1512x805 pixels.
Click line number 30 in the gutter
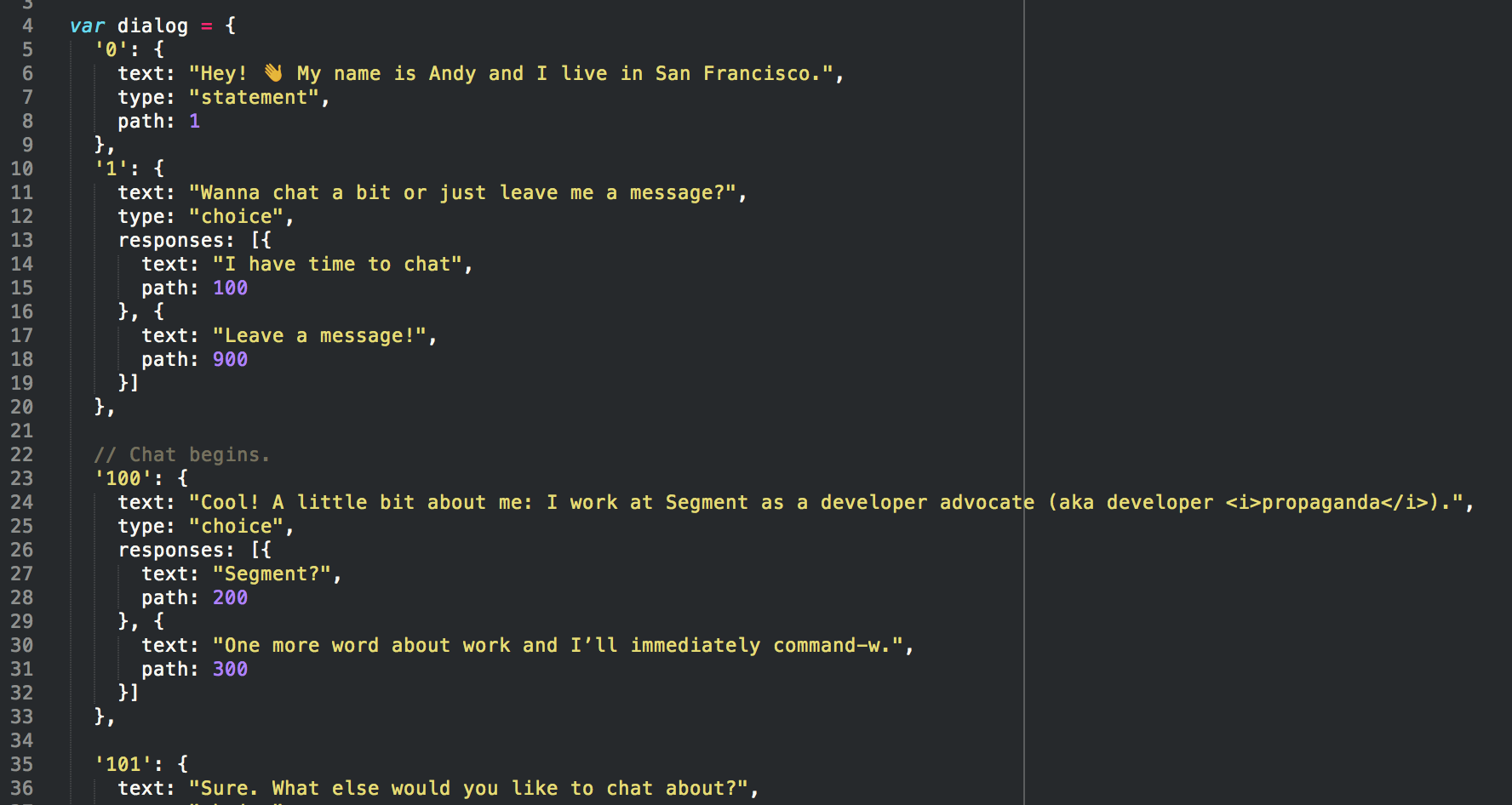[22, 645]
